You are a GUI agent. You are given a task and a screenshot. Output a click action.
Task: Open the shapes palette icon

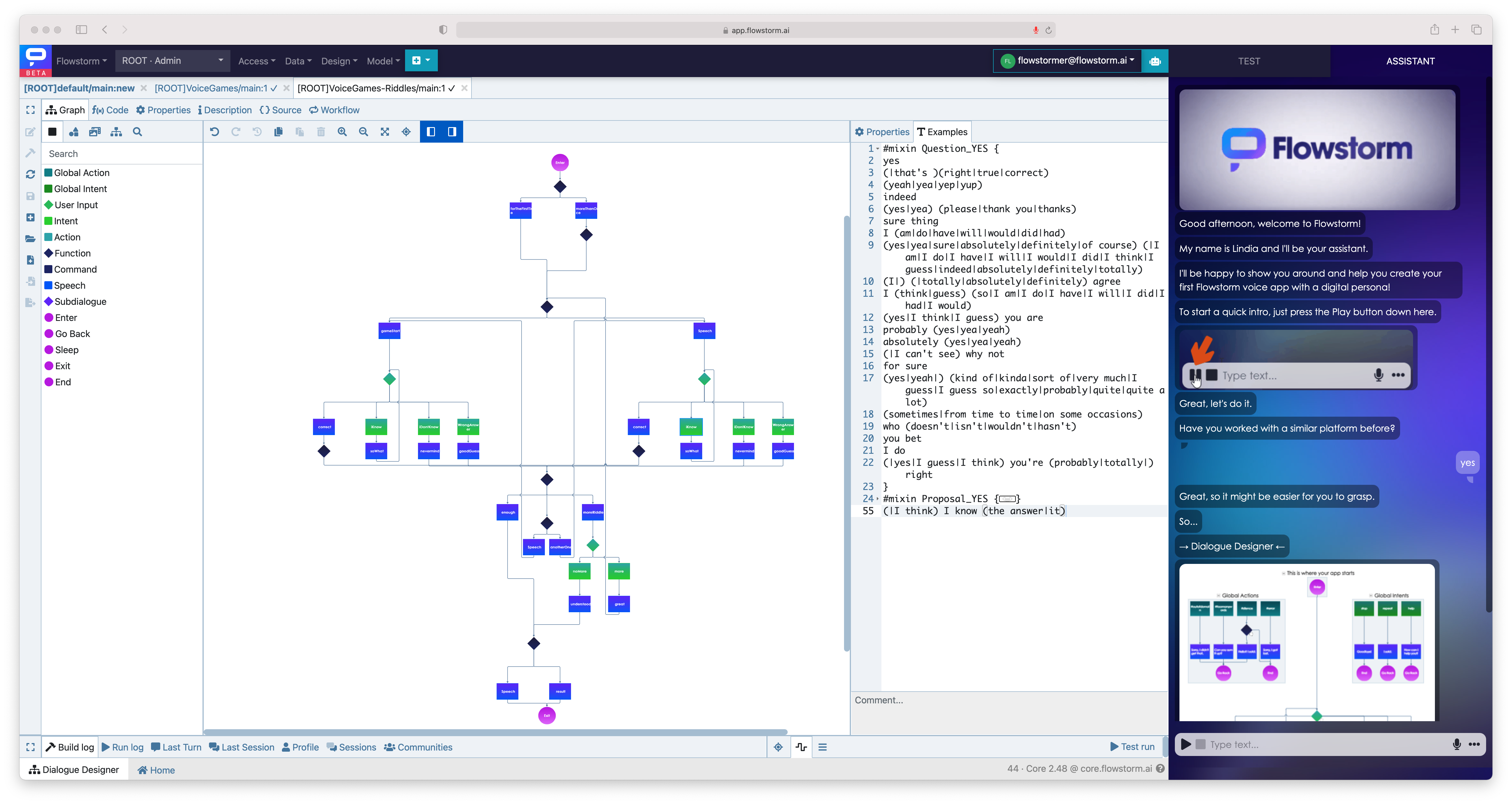[x=74, y=132]
